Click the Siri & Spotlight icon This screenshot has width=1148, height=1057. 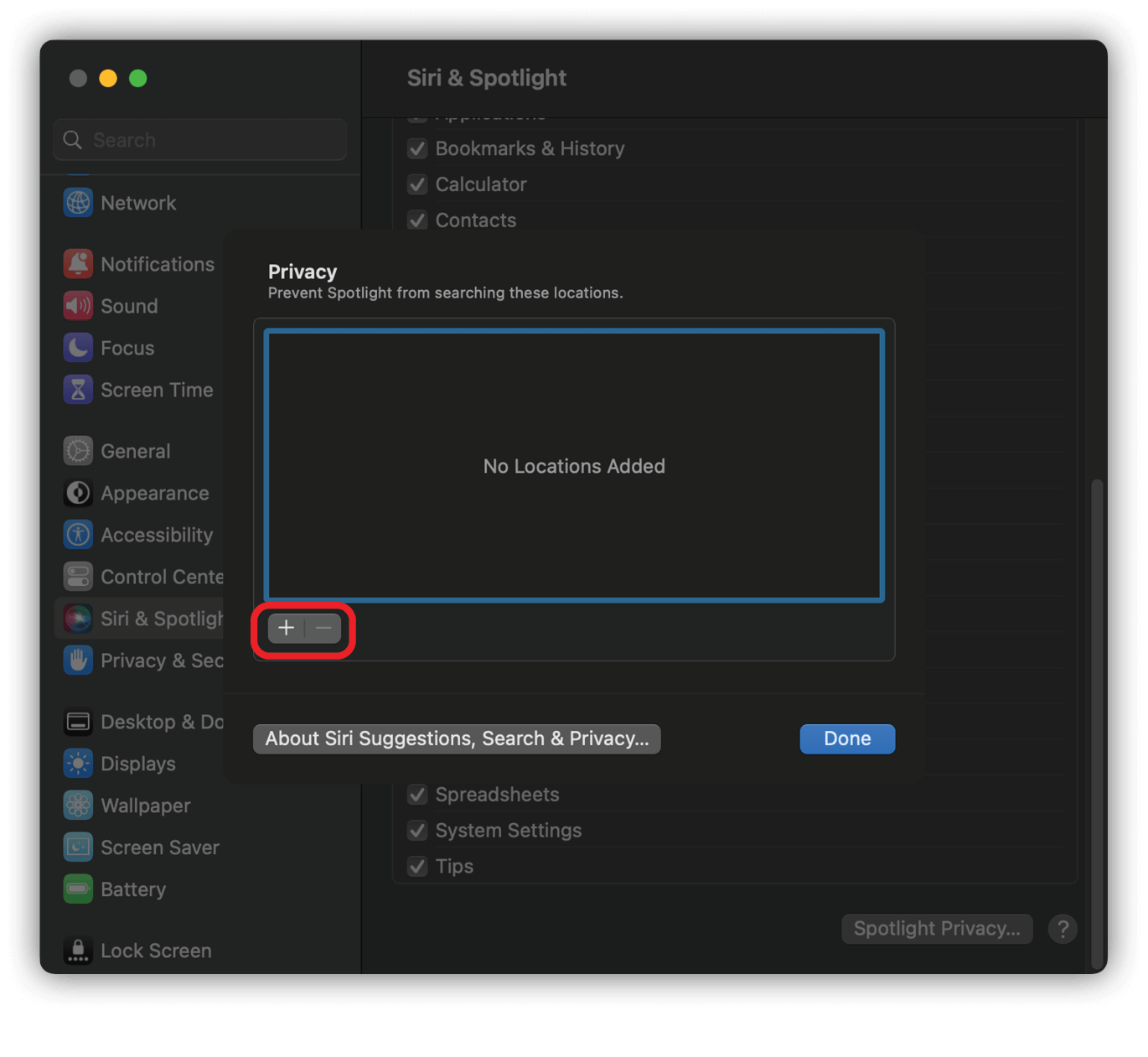tap(78, 619)
